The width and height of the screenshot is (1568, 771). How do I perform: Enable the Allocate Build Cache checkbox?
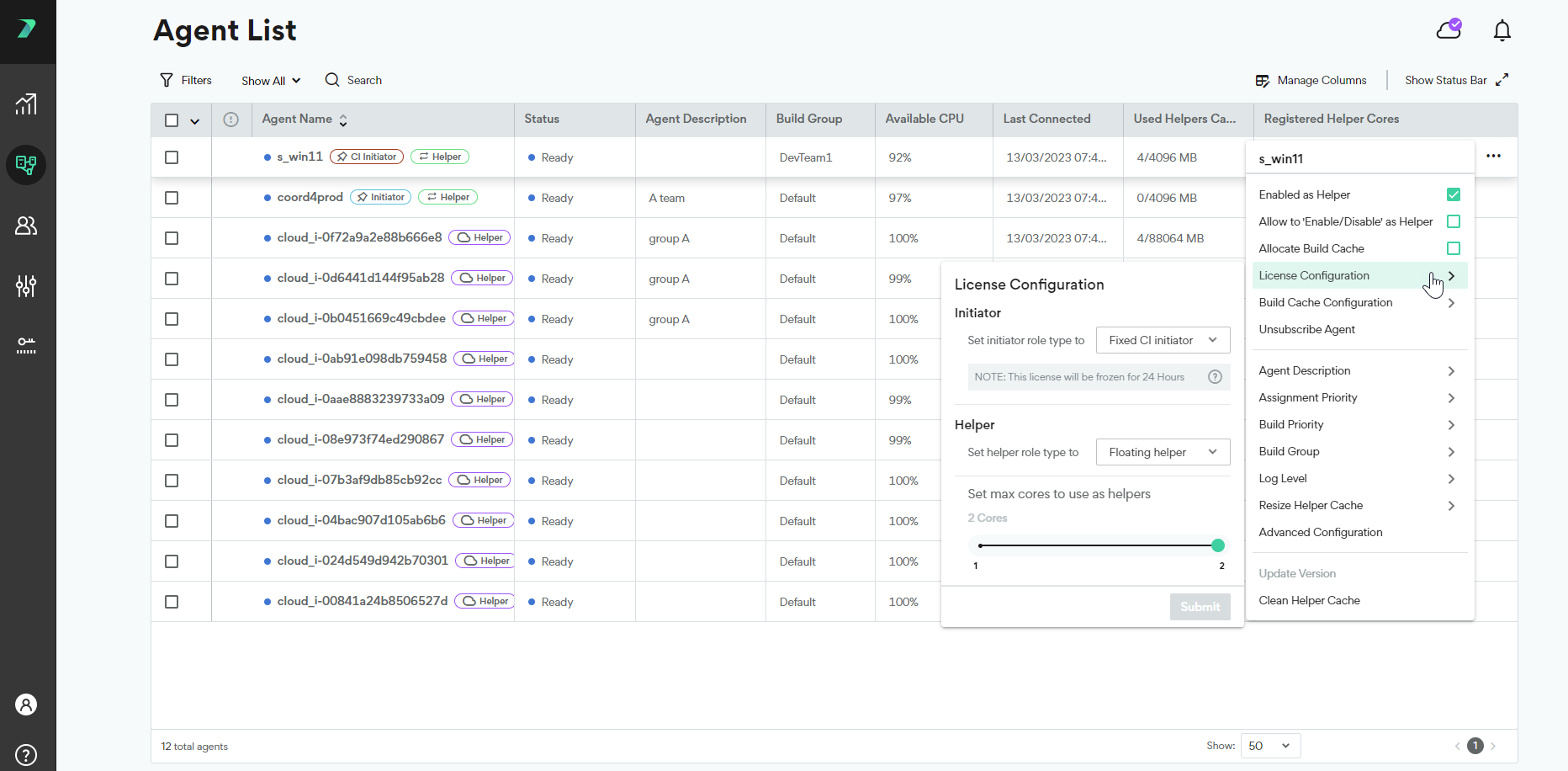pos(1453,248)
